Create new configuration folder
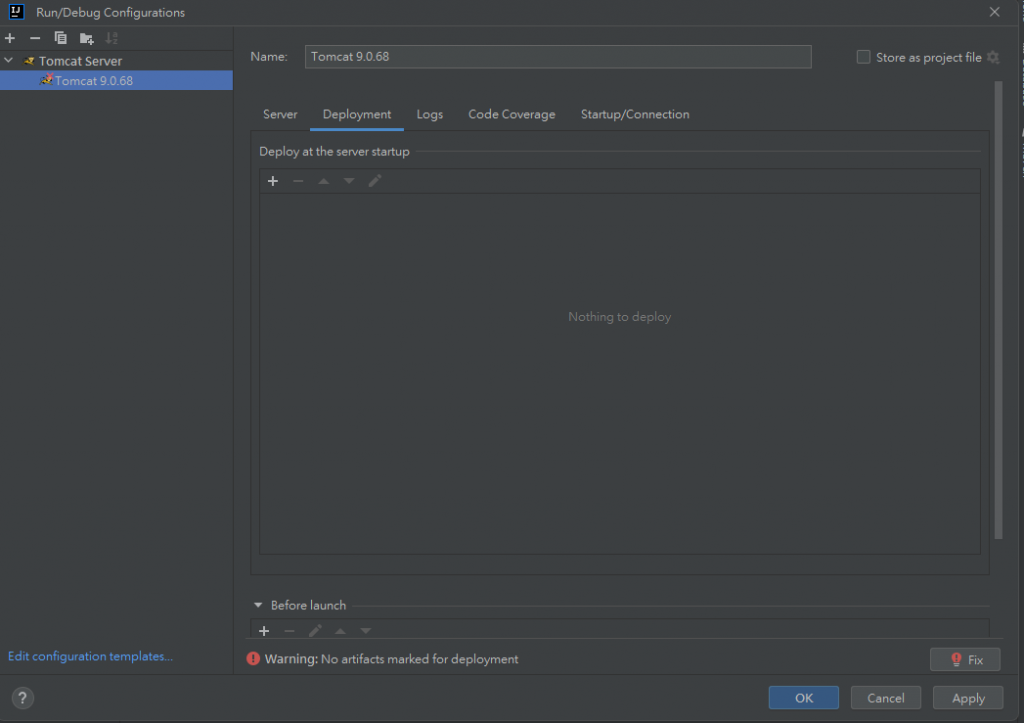1024x723 pixels. [86, 39]
